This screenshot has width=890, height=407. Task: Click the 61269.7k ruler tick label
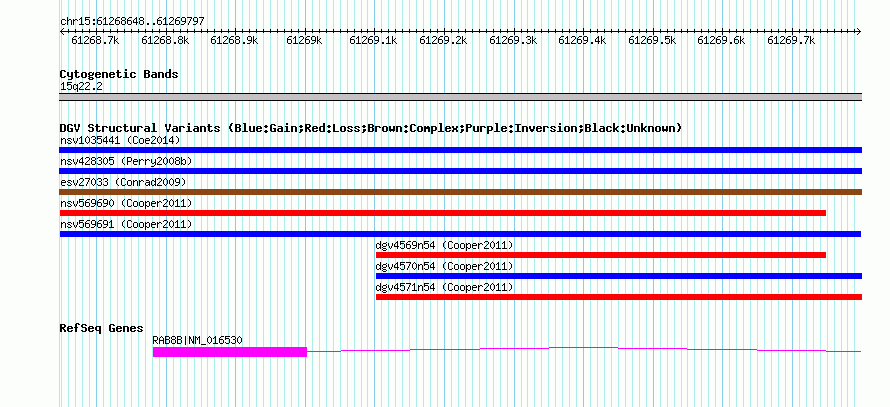click(x=791, y=40)
